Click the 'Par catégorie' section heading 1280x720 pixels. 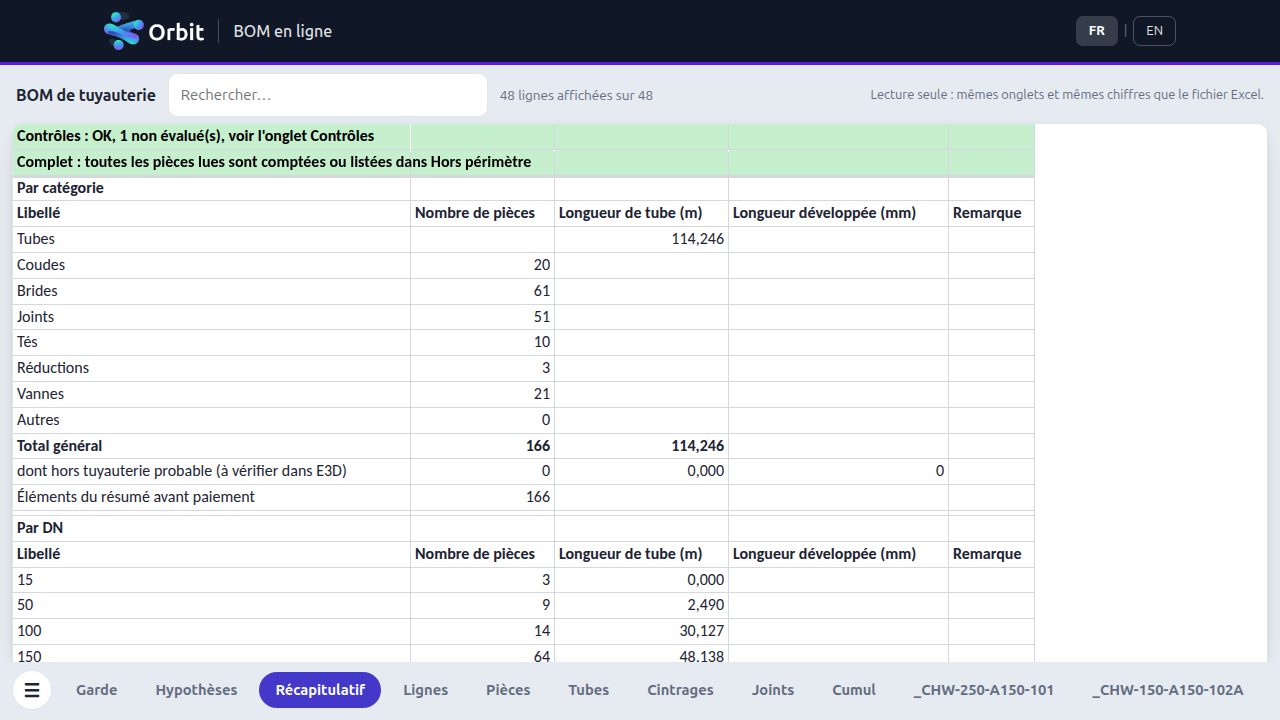[61, 188]
